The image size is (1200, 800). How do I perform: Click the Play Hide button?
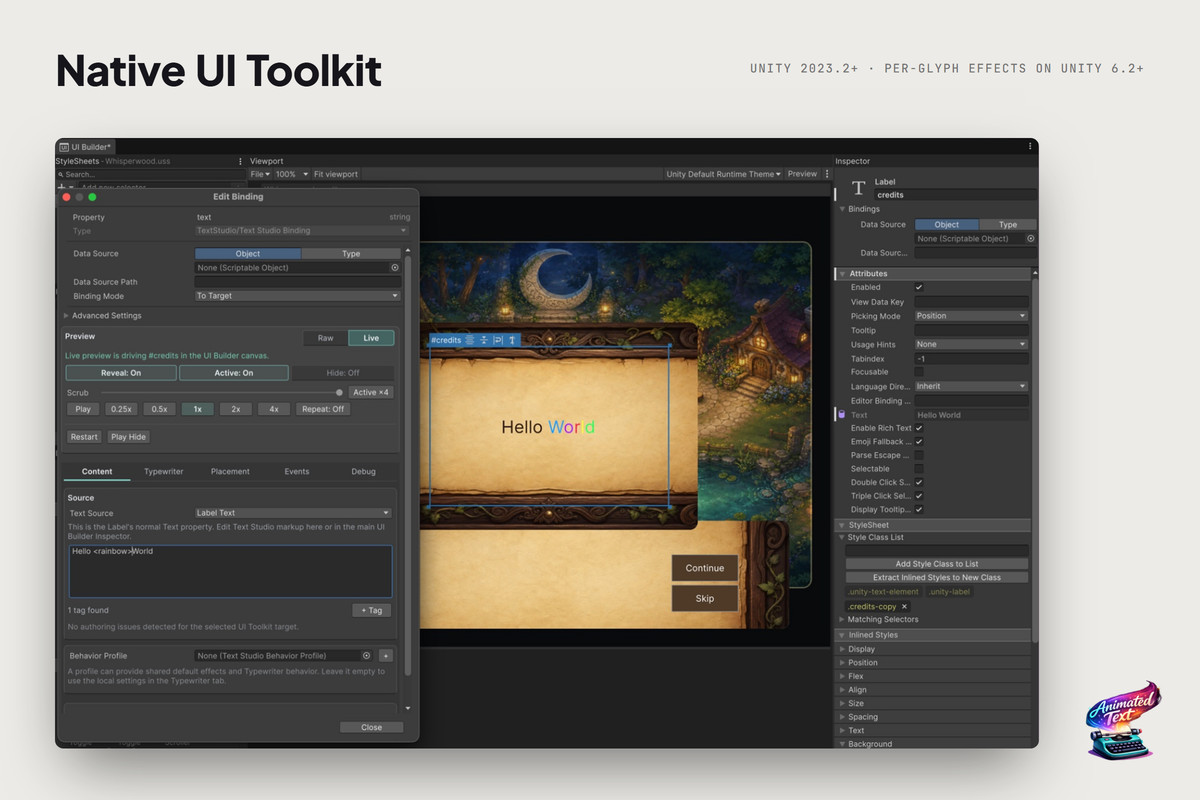(x=128, y=437)
